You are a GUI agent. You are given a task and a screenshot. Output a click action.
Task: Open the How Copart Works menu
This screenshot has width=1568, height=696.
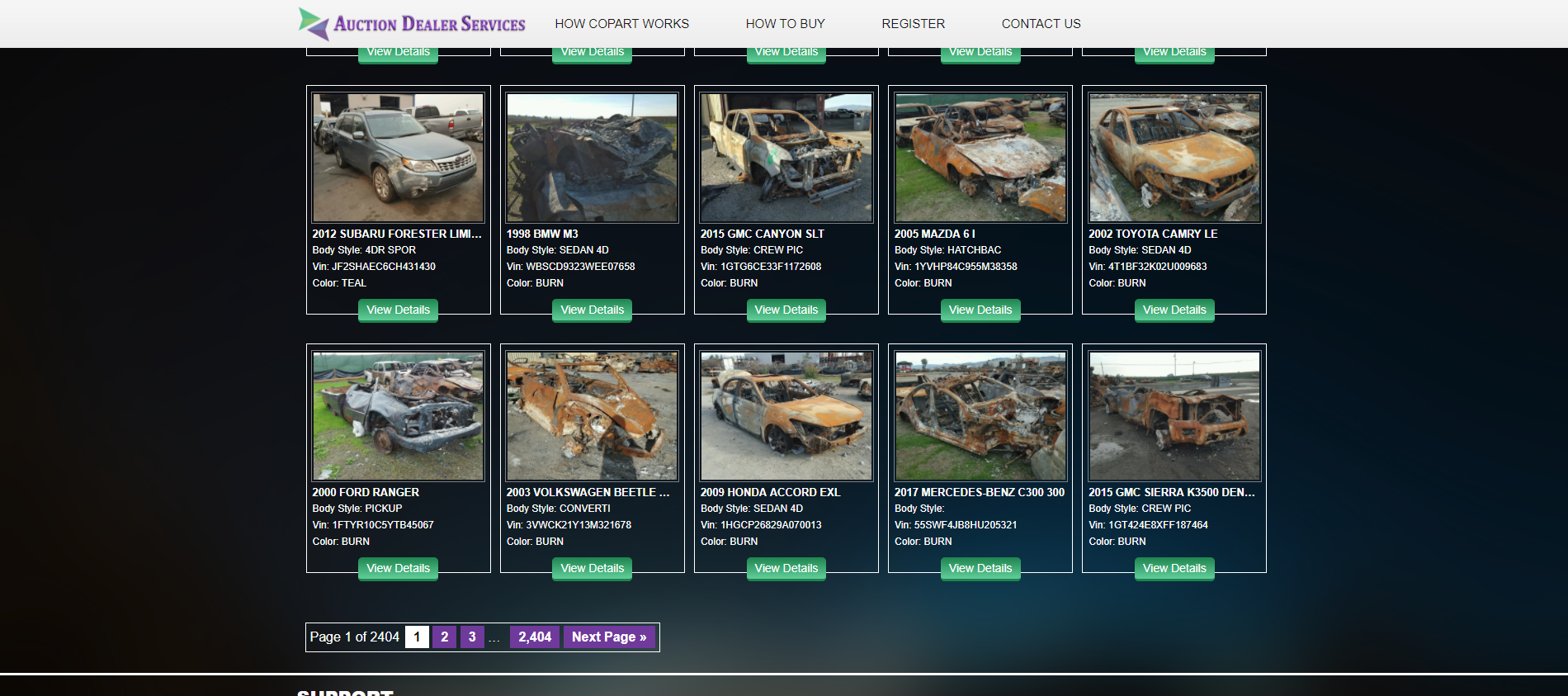point(621,24)
